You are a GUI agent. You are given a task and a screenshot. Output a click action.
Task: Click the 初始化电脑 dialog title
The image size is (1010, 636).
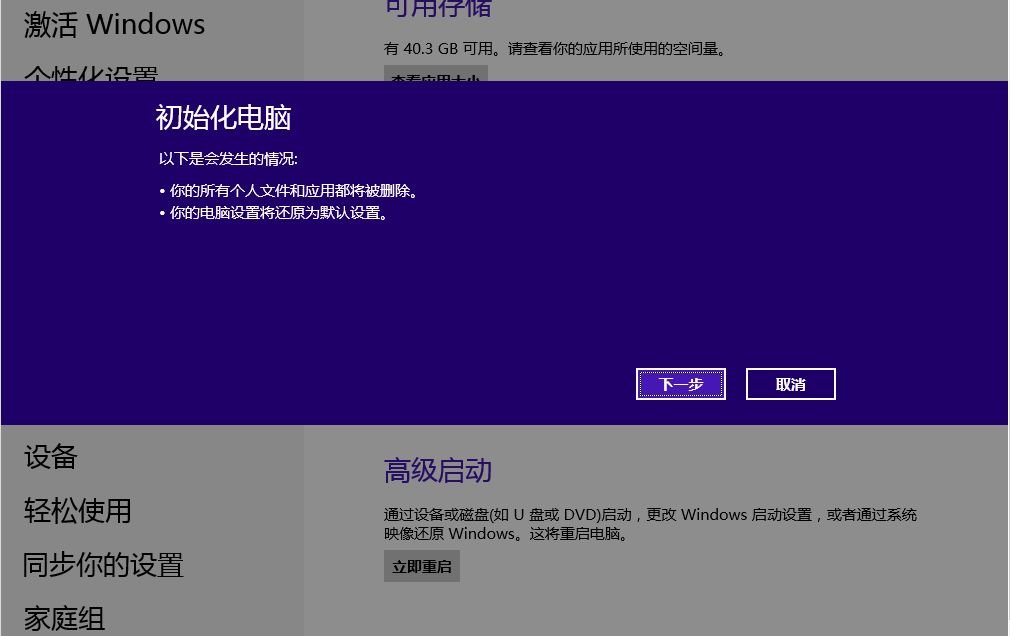pyautogui.click(x=224, y=118)
